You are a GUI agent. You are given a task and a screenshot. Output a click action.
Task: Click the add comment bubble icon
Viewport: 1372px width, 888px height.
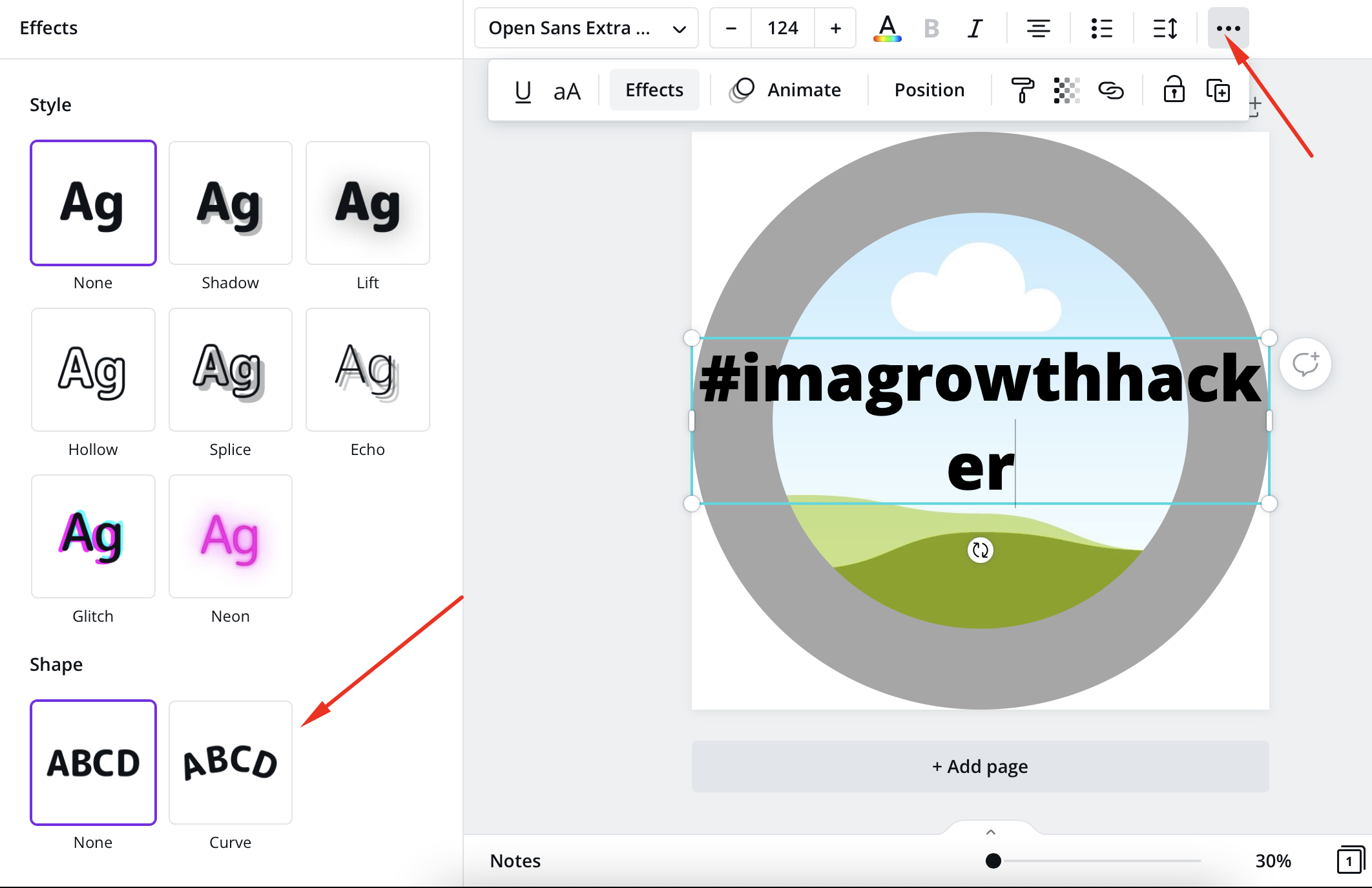(1305, 365)
